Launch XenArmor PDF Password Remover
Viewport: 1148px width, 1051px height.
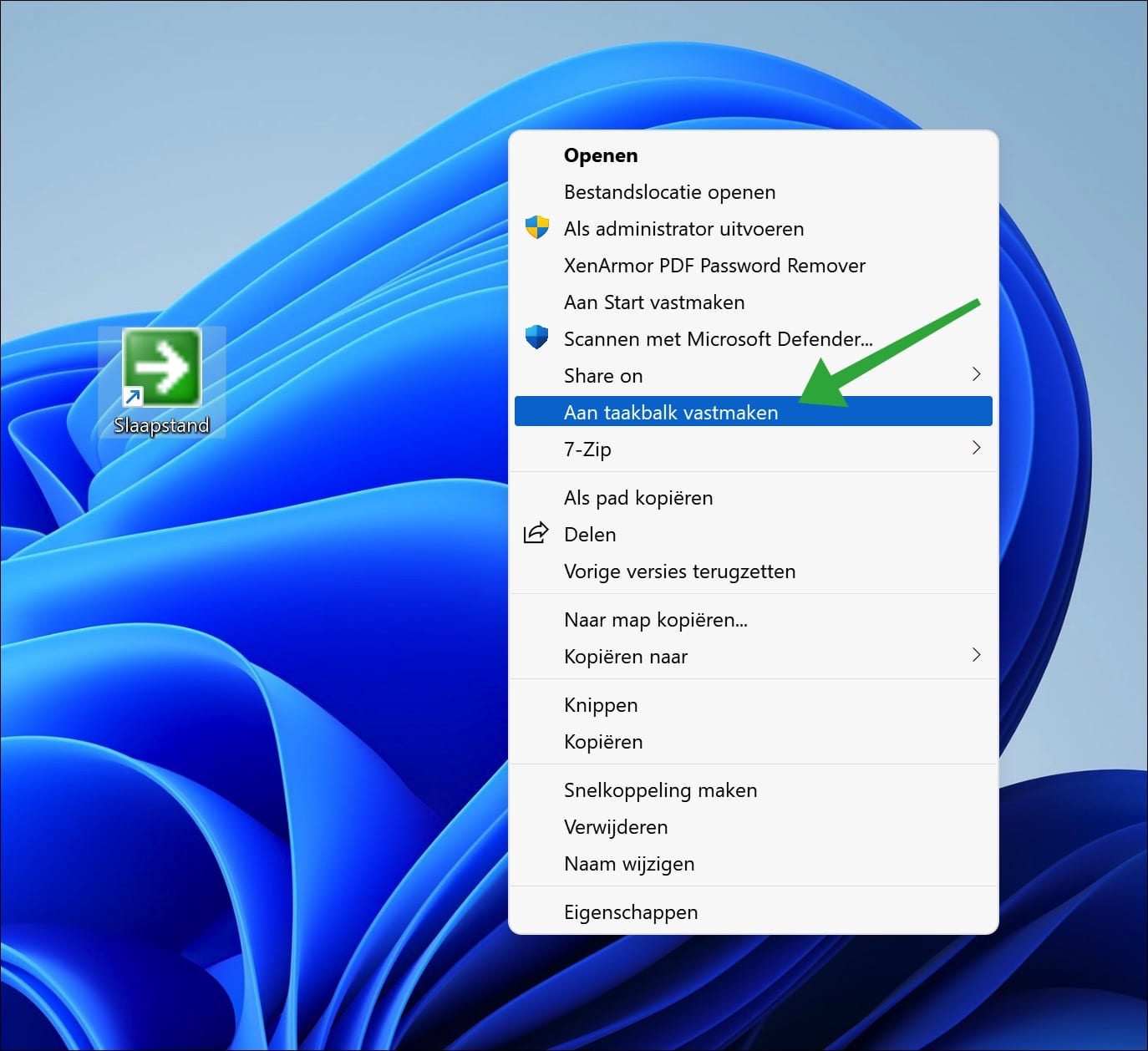[x=714, y=265]
